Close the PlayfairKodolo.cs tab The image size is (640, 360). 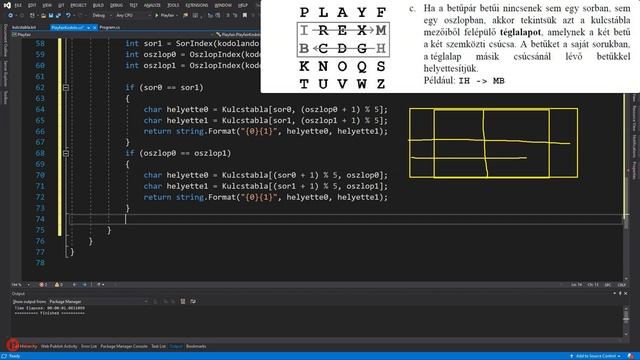[94, 27]
